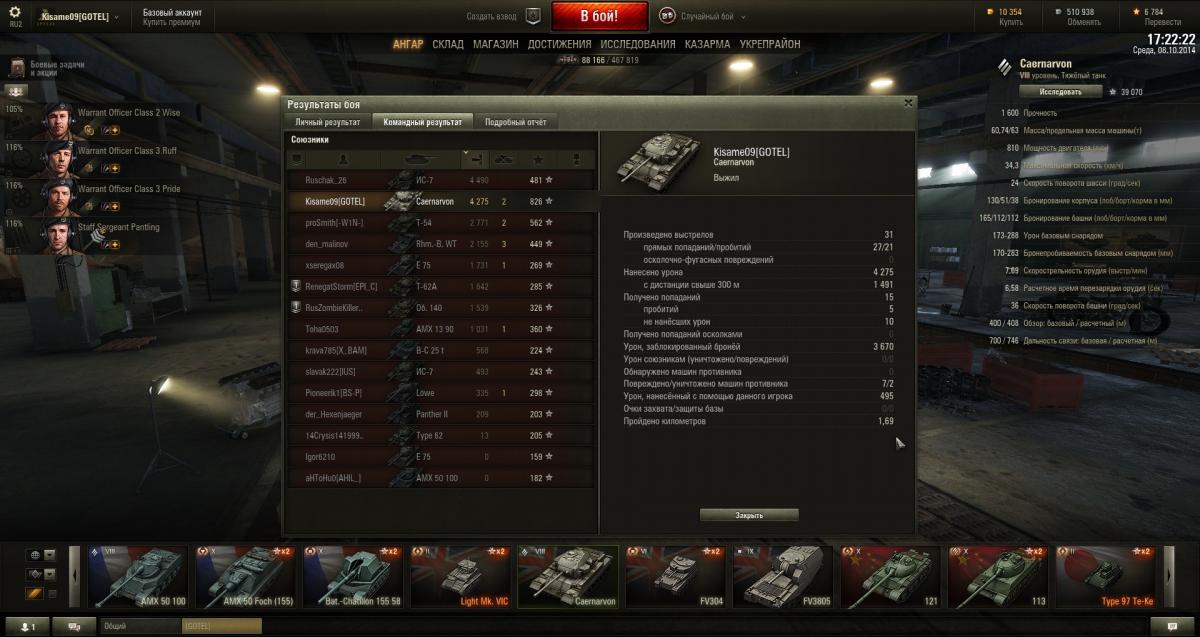
Task: Open combat missions and specials icon
Action: [17, 68]
